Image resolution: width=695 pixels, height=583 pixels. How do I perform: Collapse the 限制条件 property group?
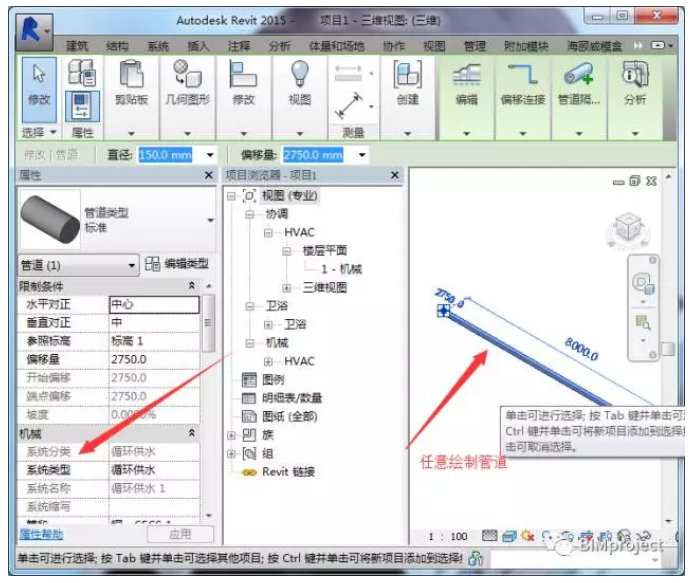[191, 286]
